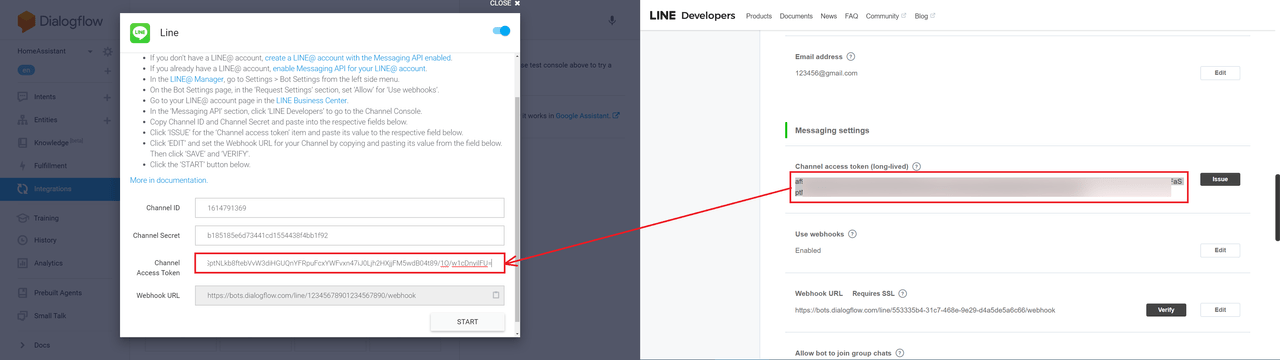Click the Small Talk icon

click(23, 315)
